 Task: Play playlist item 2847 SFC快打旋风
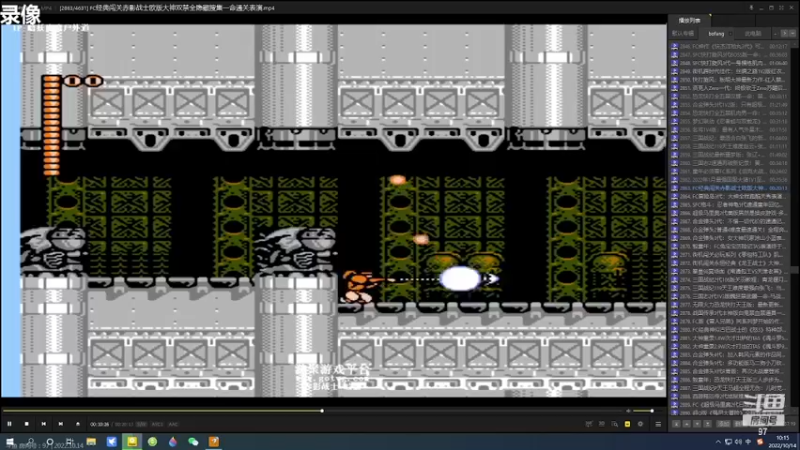point(730,55)
